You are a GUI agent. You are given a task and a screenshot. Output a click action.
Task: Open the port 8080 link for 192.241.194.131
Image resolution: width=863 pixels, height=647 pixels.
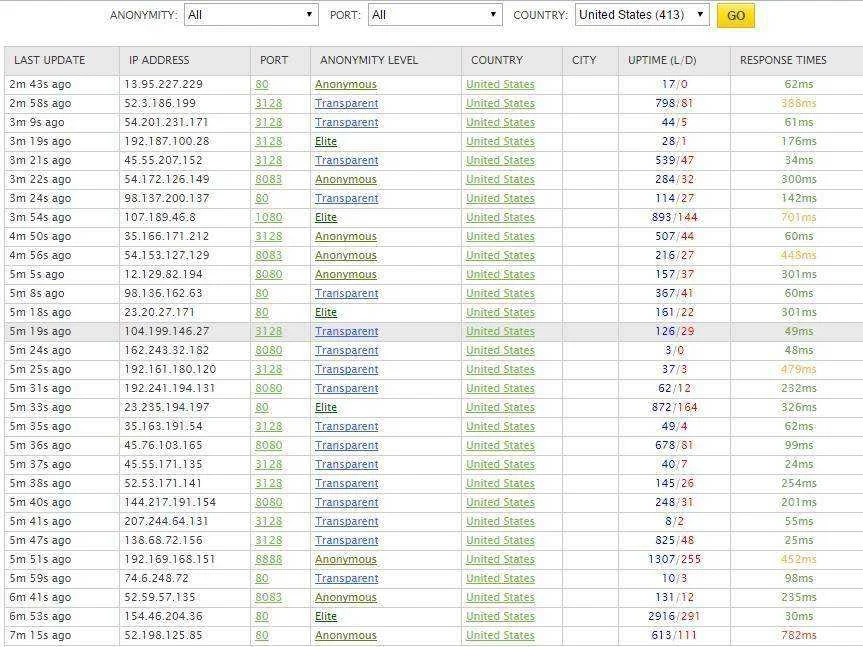(269, 388)
